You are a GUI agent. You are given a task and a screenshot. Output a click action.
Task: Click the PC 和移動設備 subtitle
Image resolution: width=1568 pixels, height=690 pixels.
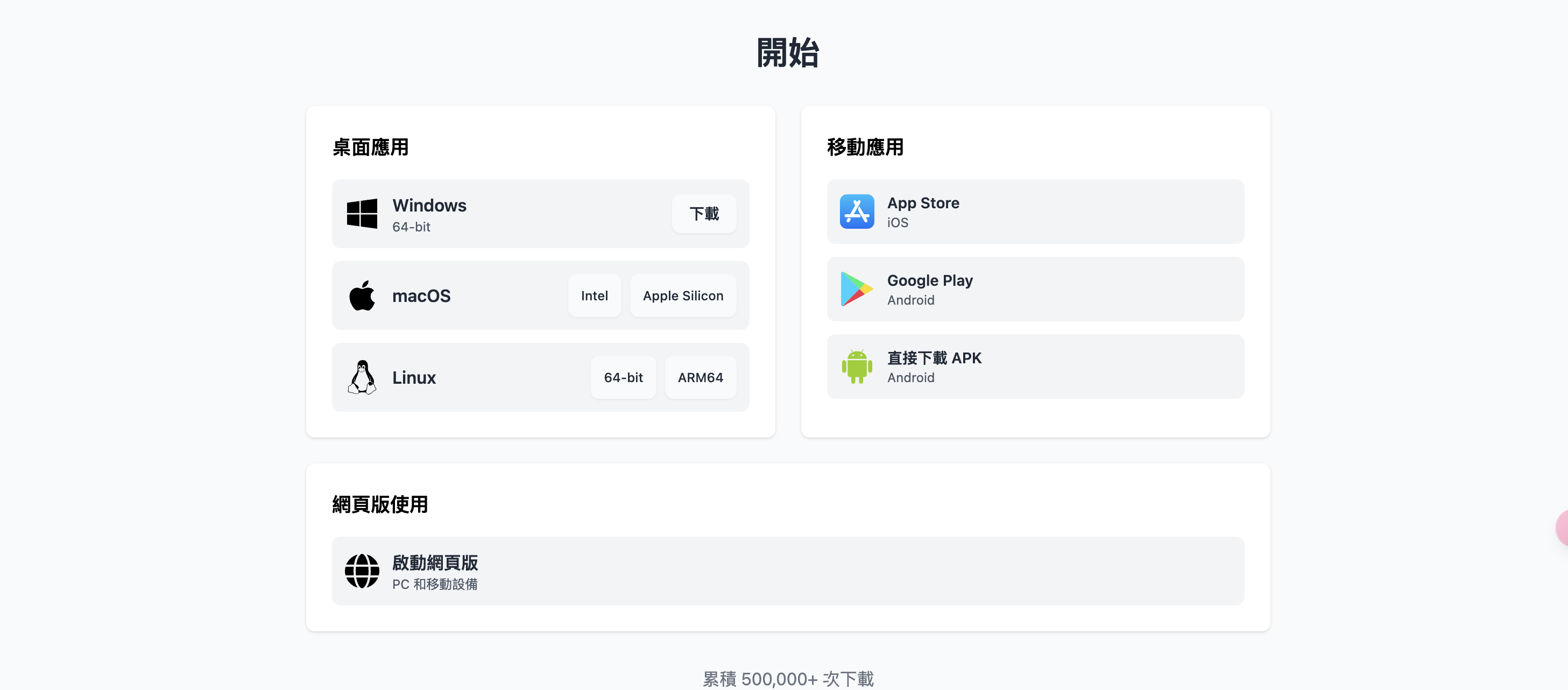pyautogui.click(x=435, y=584)
